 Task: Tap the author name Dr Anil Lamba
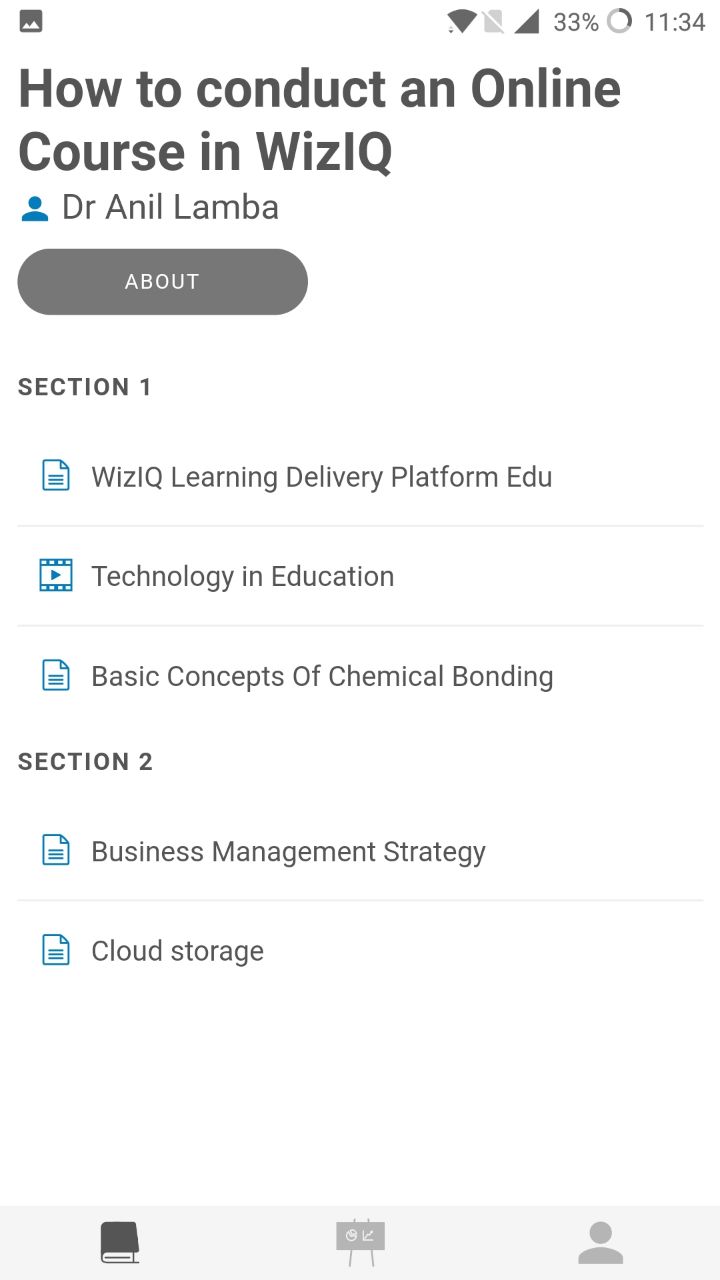(x=170, y=207)
